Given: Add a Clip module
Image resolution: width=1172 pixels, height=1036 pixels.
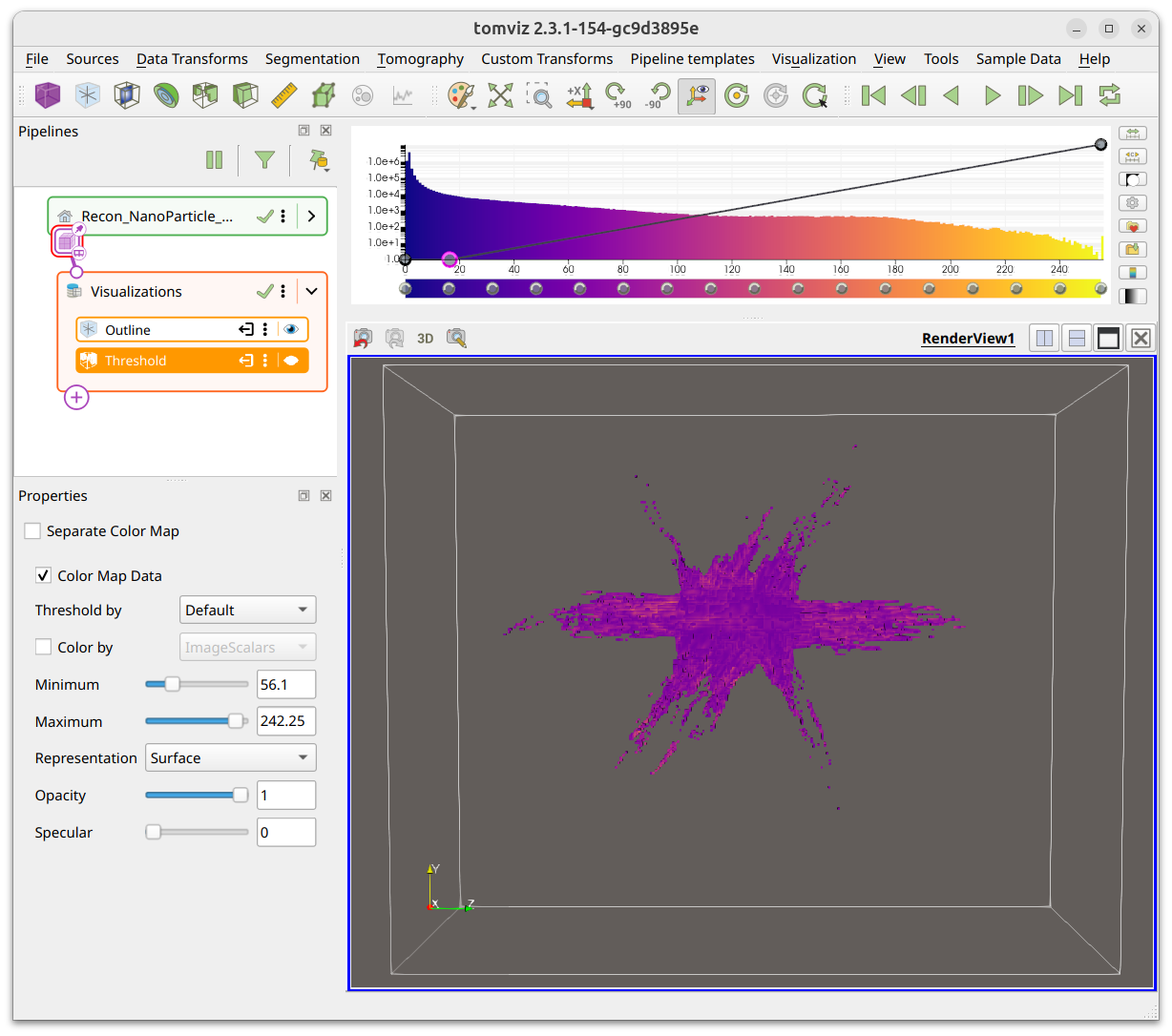Looking at the screenshot, I should [x=245, y=95].
